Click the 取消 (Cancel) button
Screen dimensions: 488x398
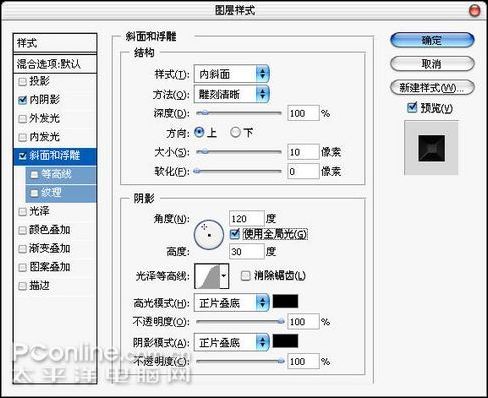tap(432, 64)
